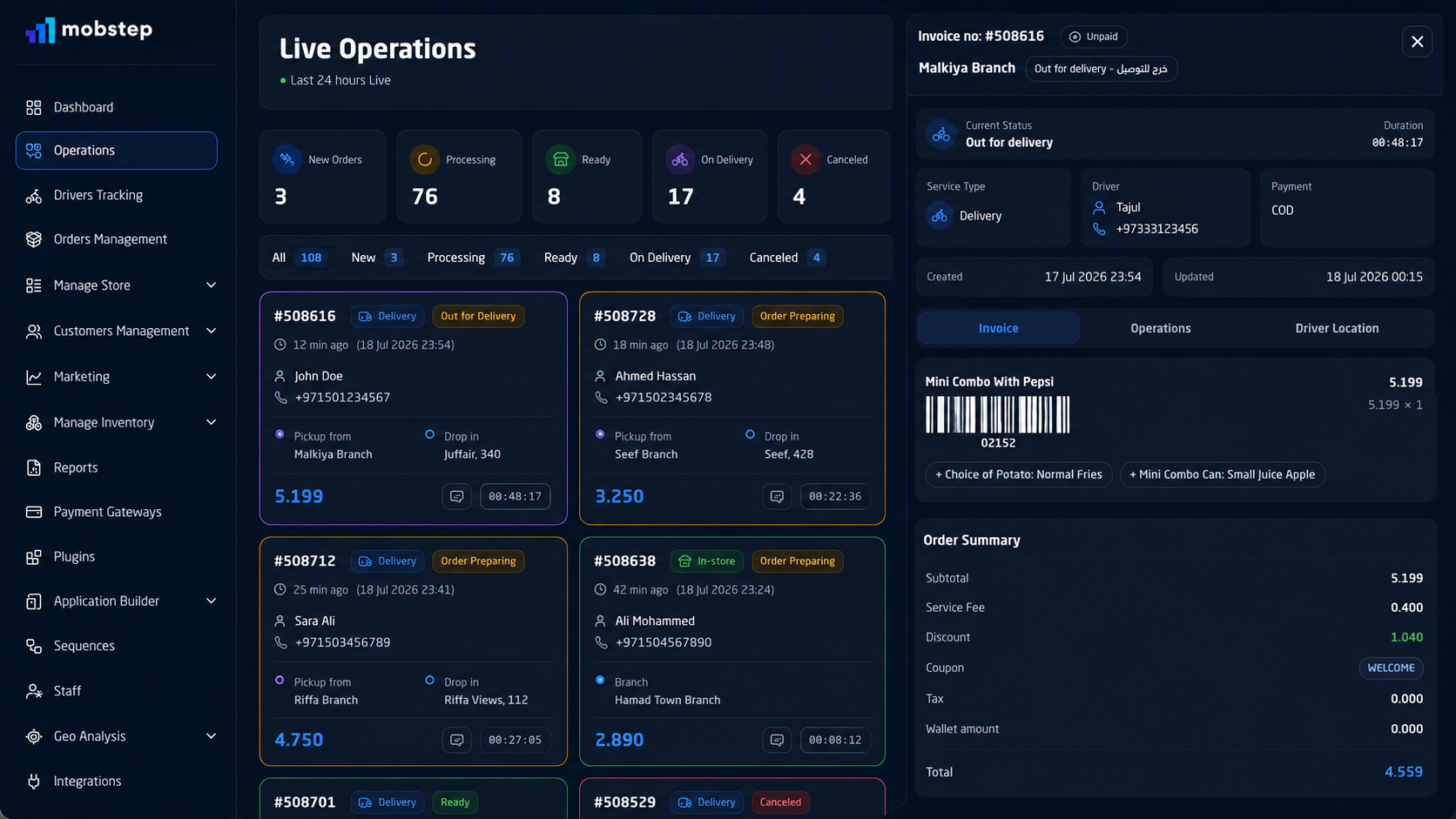Click the invoice barcode 02152
1456x819 pixels.
[998, 422]
